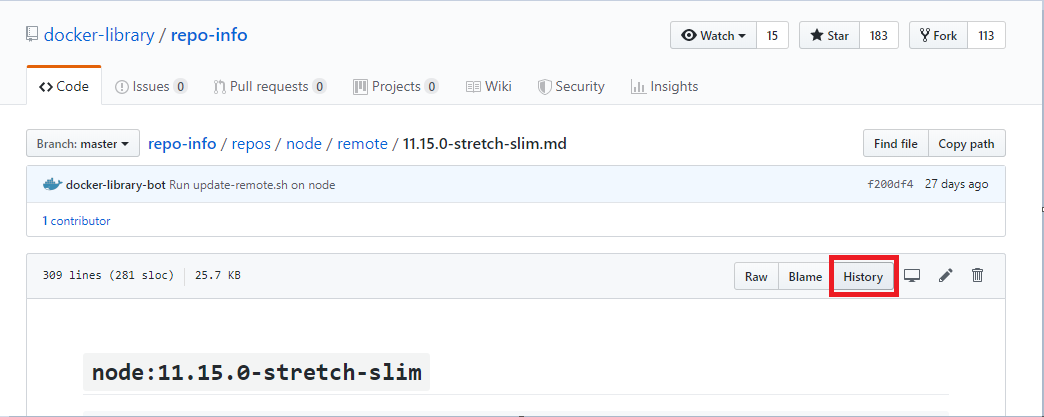Expand the Branch: master selector
This screenshot has width=1044, height=417.
click(82, 144)
